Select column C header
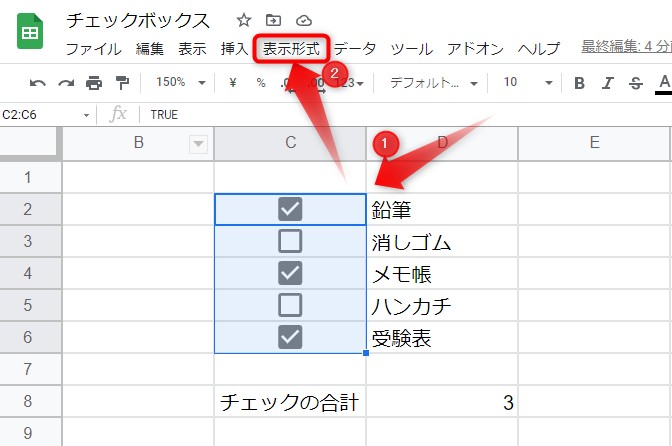The height and width of the screenshot is (446, 672). click(290, 143)
